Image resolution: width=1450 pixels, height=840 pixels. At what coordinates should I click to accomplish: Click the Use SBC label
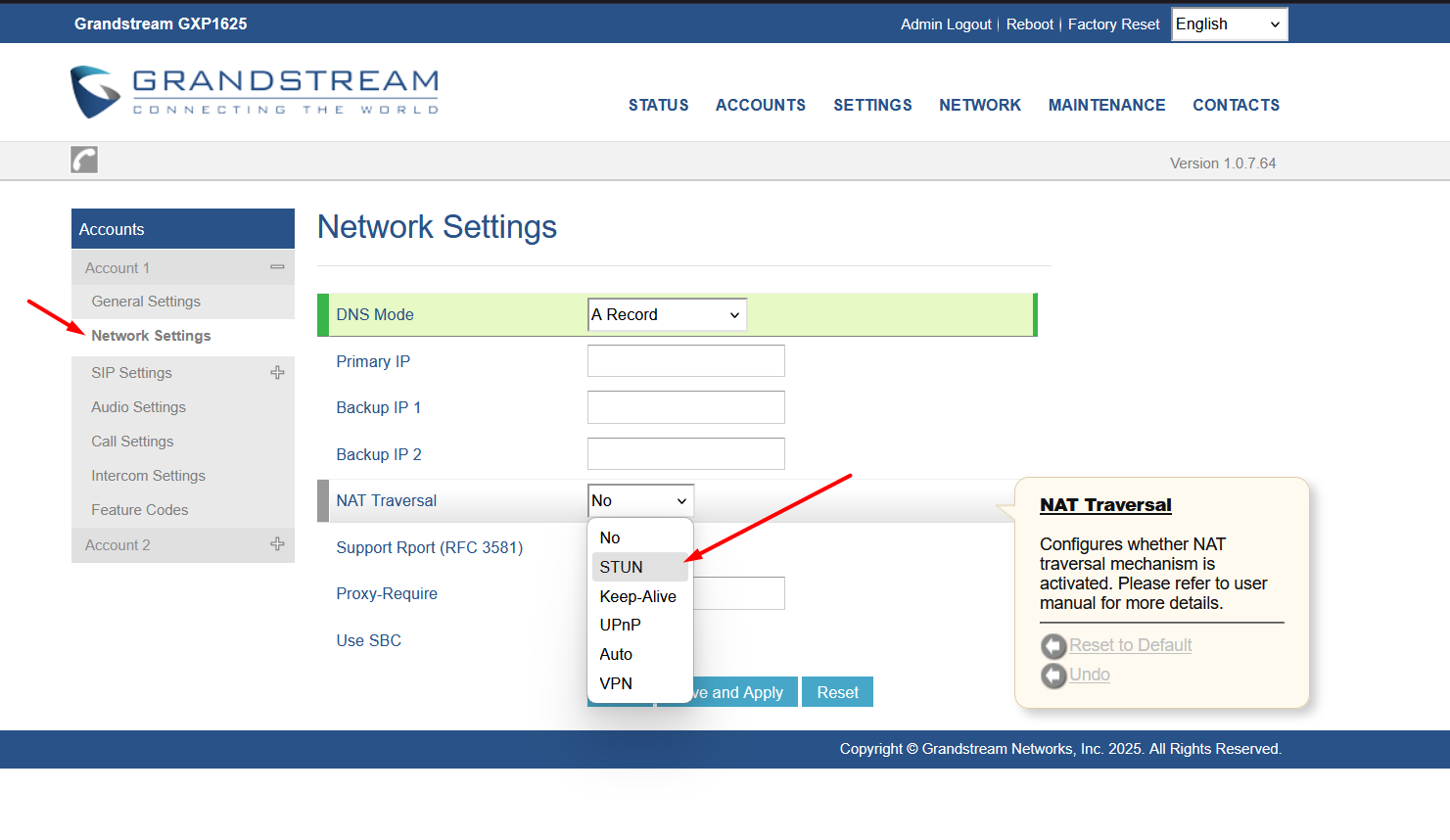[x=368, y=640]
